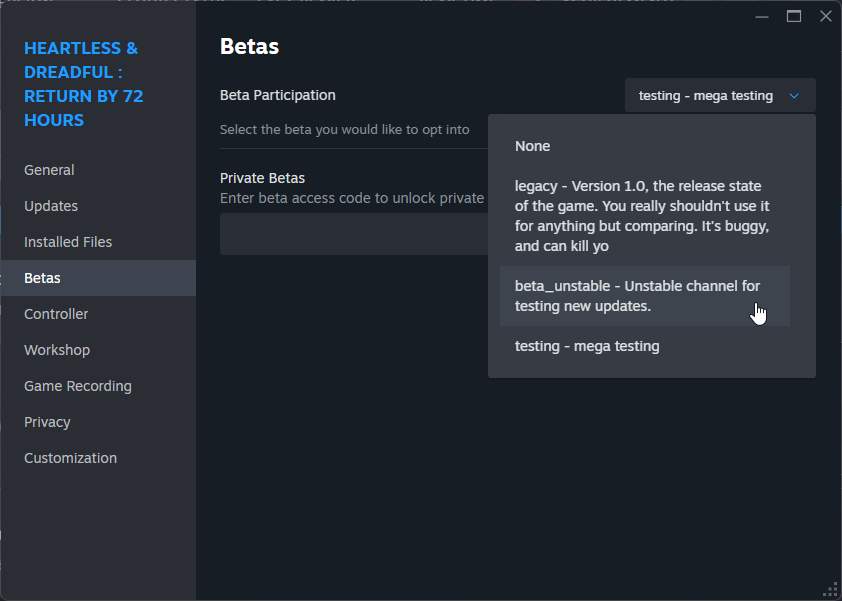Click the game title Heartless & Dreadful
This screenshot has height=601, width=842.
(x=84, y=84)
